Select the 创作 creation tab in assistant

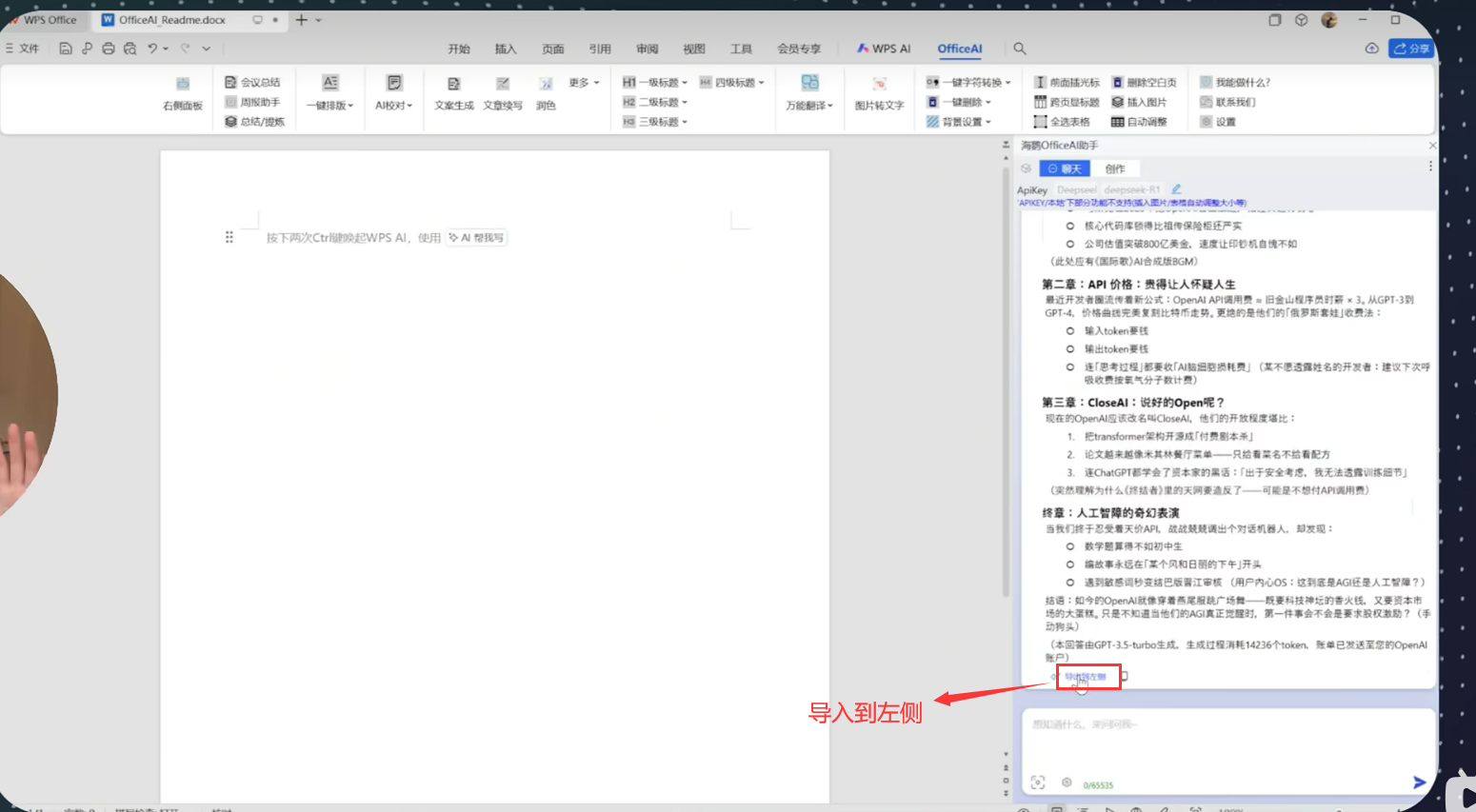point(1115,168)
